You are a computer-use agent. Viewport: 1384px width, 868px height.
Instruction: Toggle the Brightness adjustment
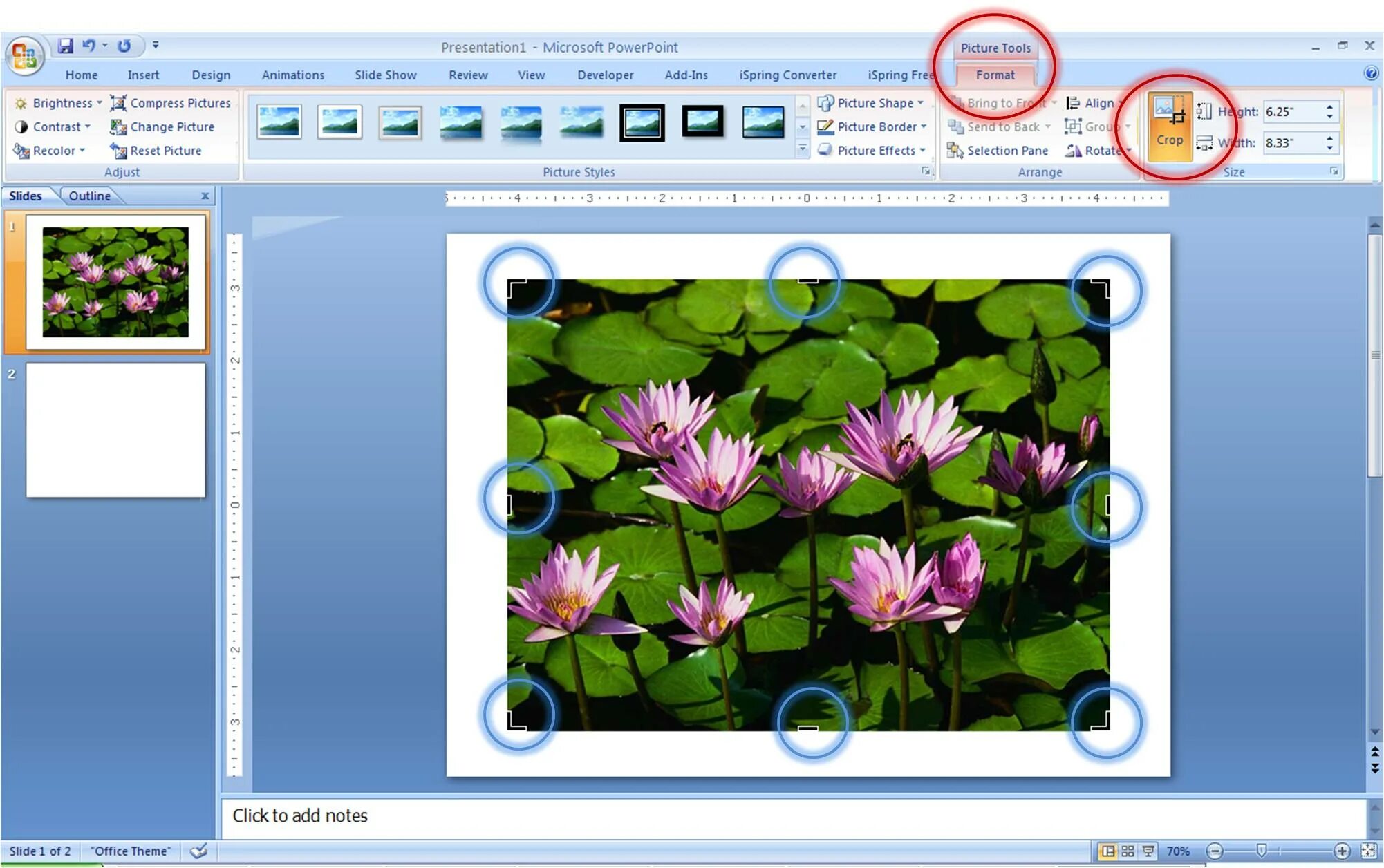point(57,102)
